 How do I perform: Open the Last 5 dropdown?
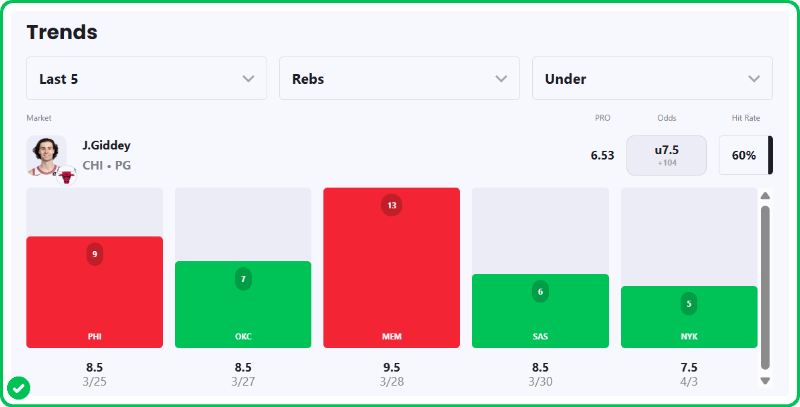click(146, 78)
